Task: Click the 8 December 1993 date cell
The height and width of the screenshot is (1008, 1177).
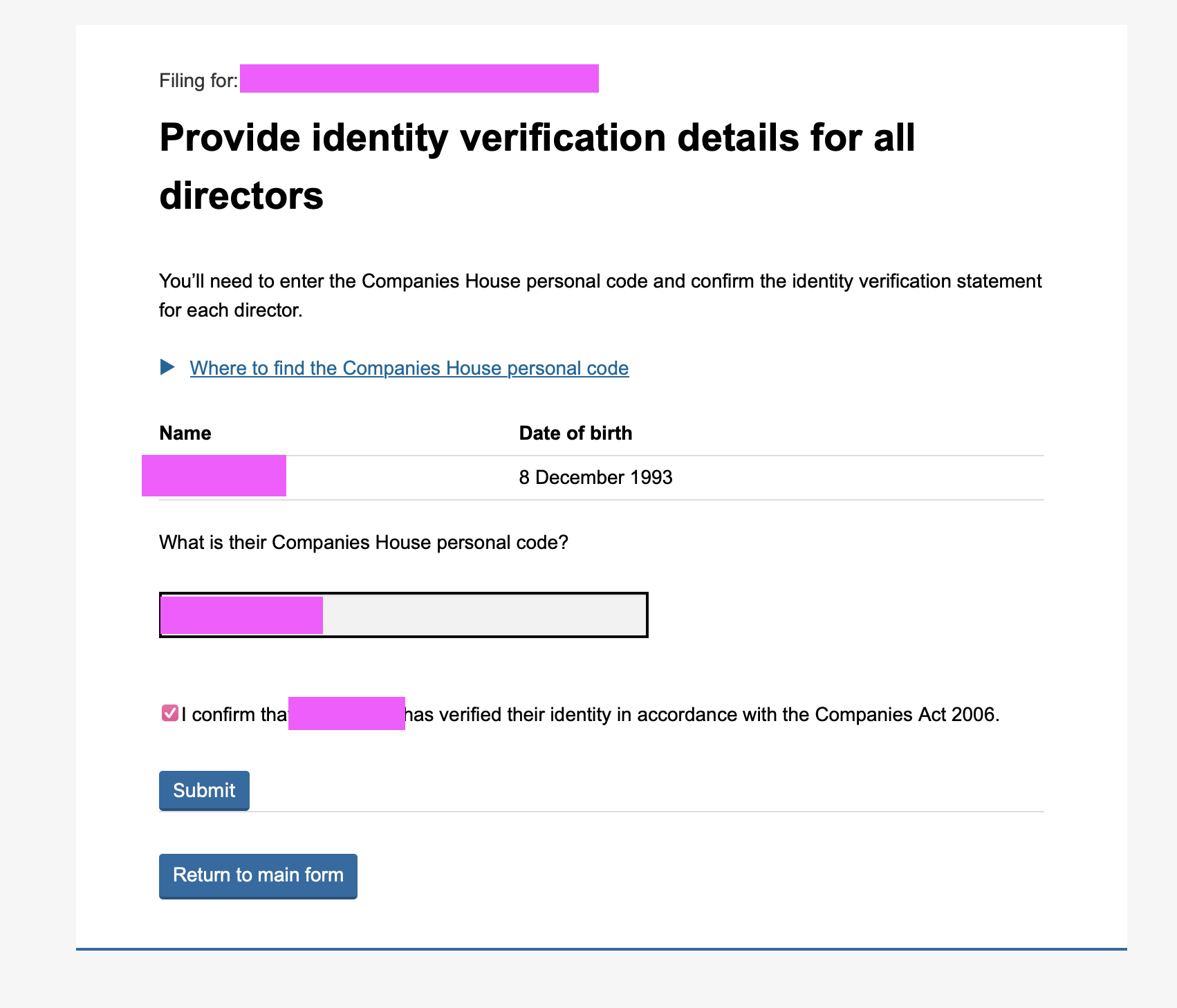Action: (595, 478)
